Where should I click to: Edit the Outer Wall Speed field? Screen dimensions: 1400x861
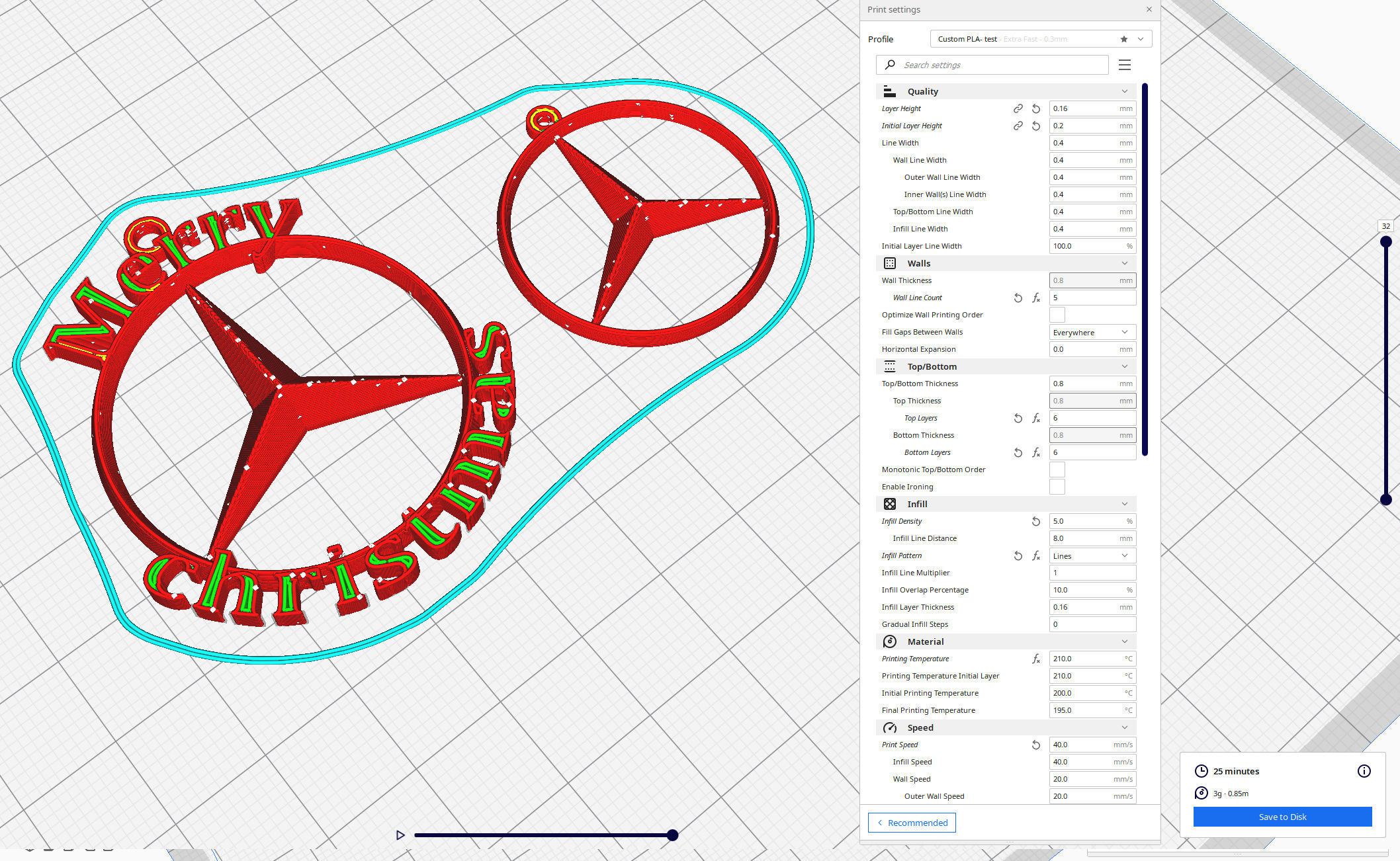pyautogui.click(x=1092, y=796)
